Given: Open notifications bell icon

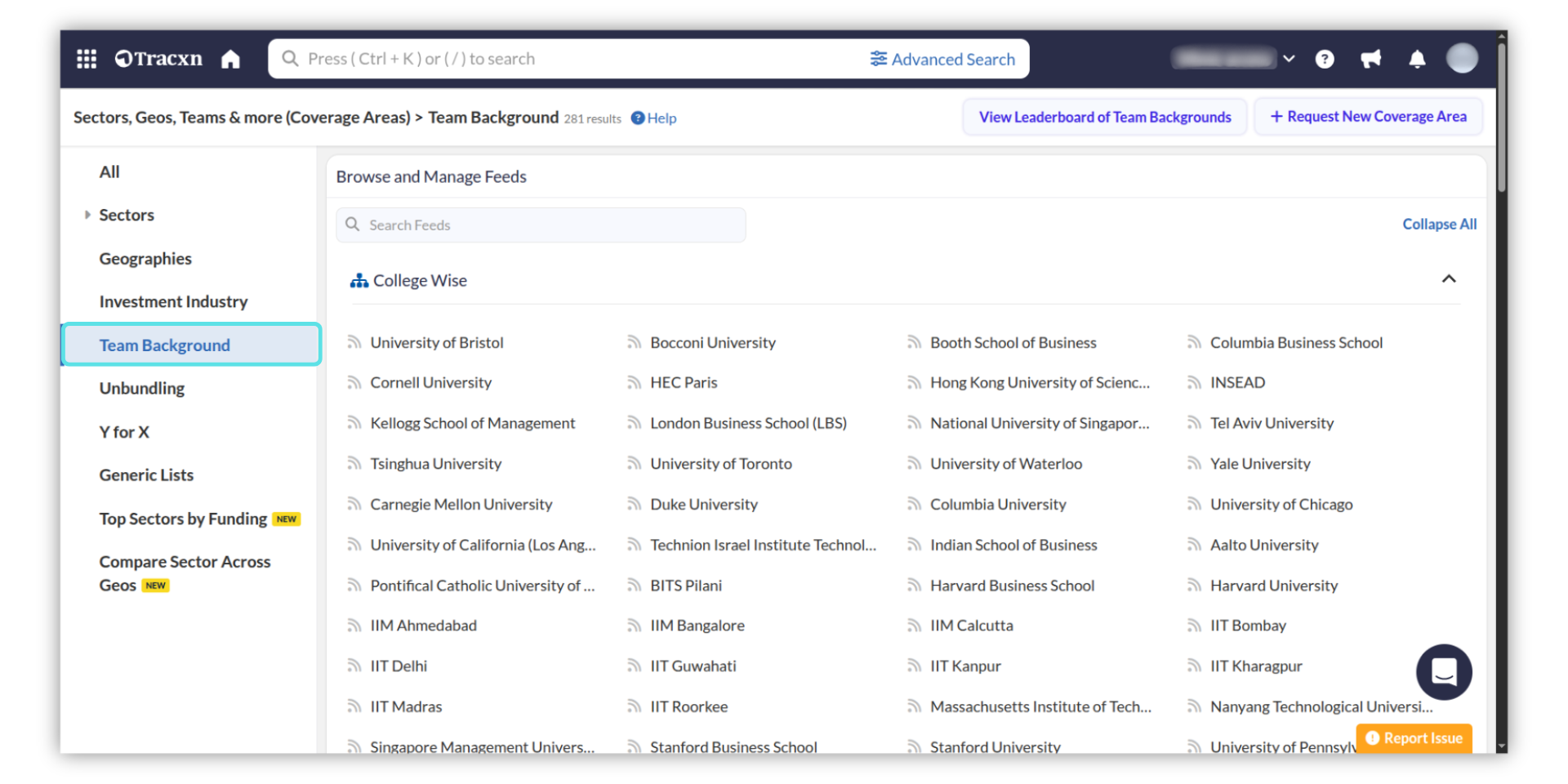Looking at the screenshot, I should (x=1417, y=59).
